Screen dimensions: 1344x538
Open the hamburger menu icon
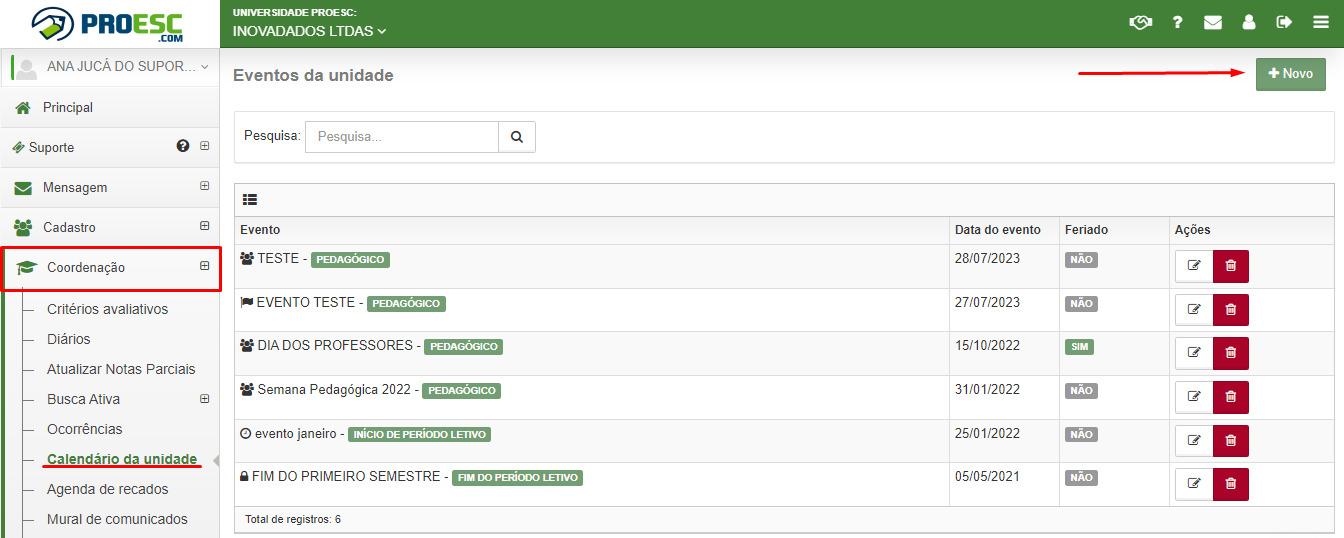pyautogui.click(x=1321, y=22)
